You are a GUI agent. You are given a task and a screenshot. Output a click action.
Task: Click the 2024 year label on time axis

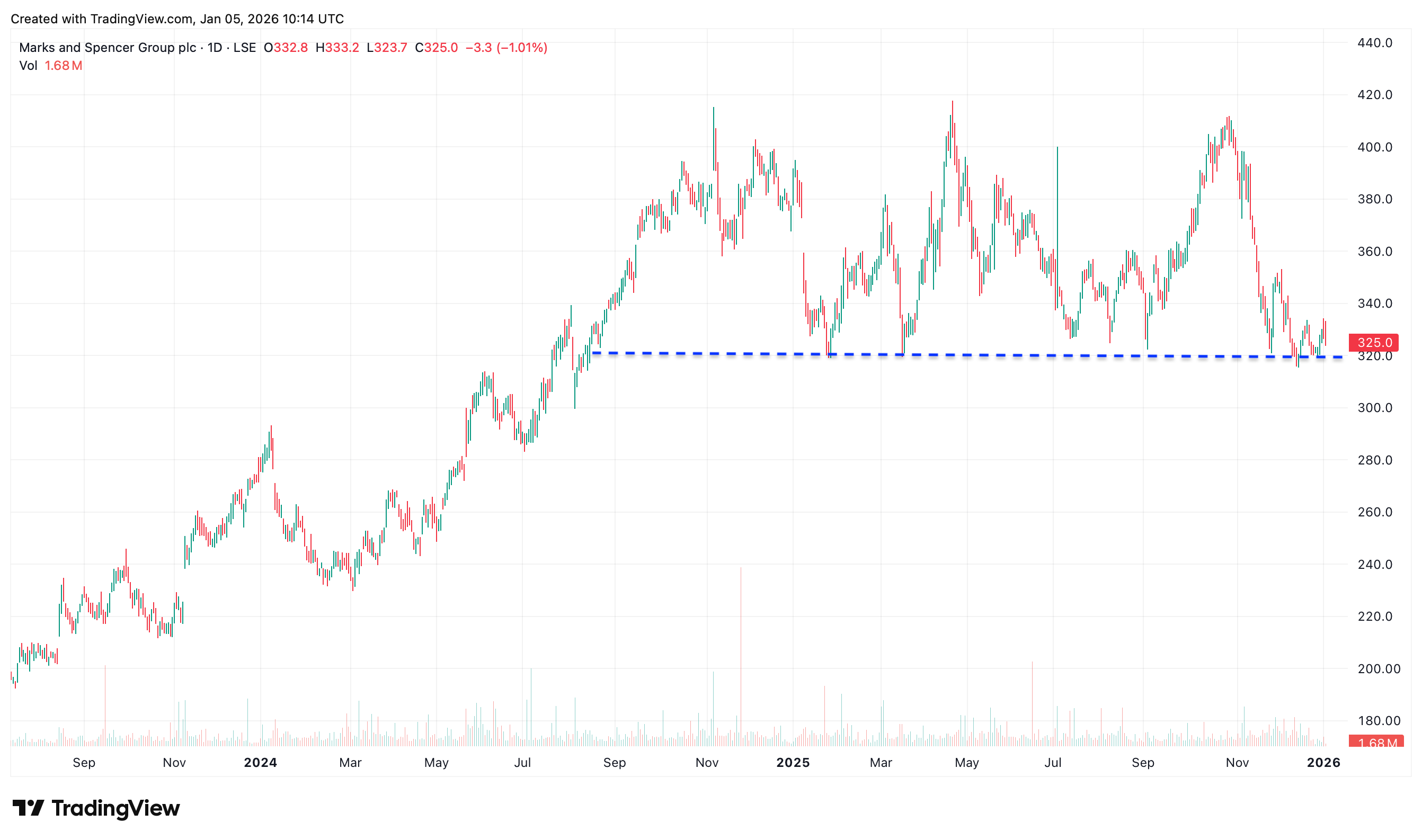point(260,763)
